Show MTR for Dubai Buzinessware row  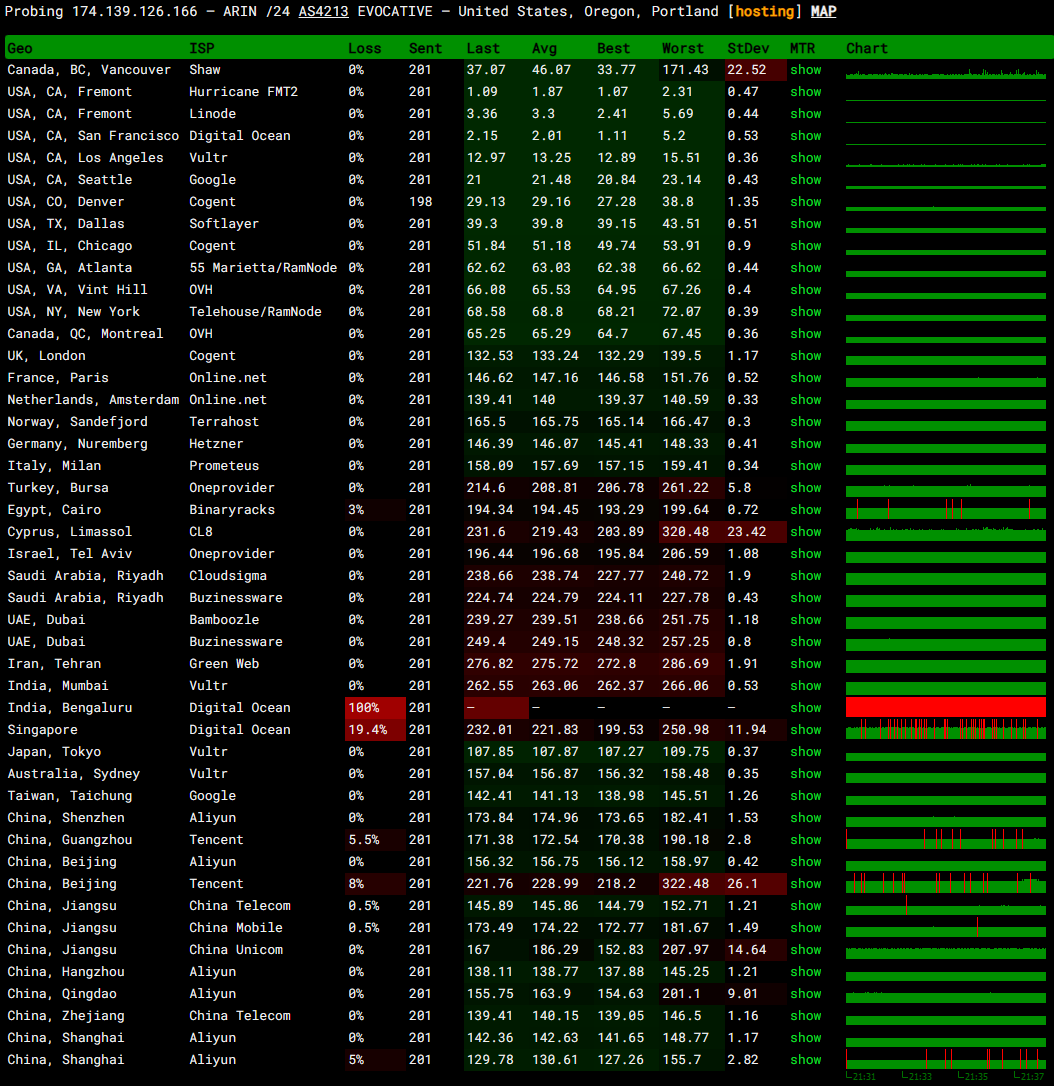[x=806, y=642]
